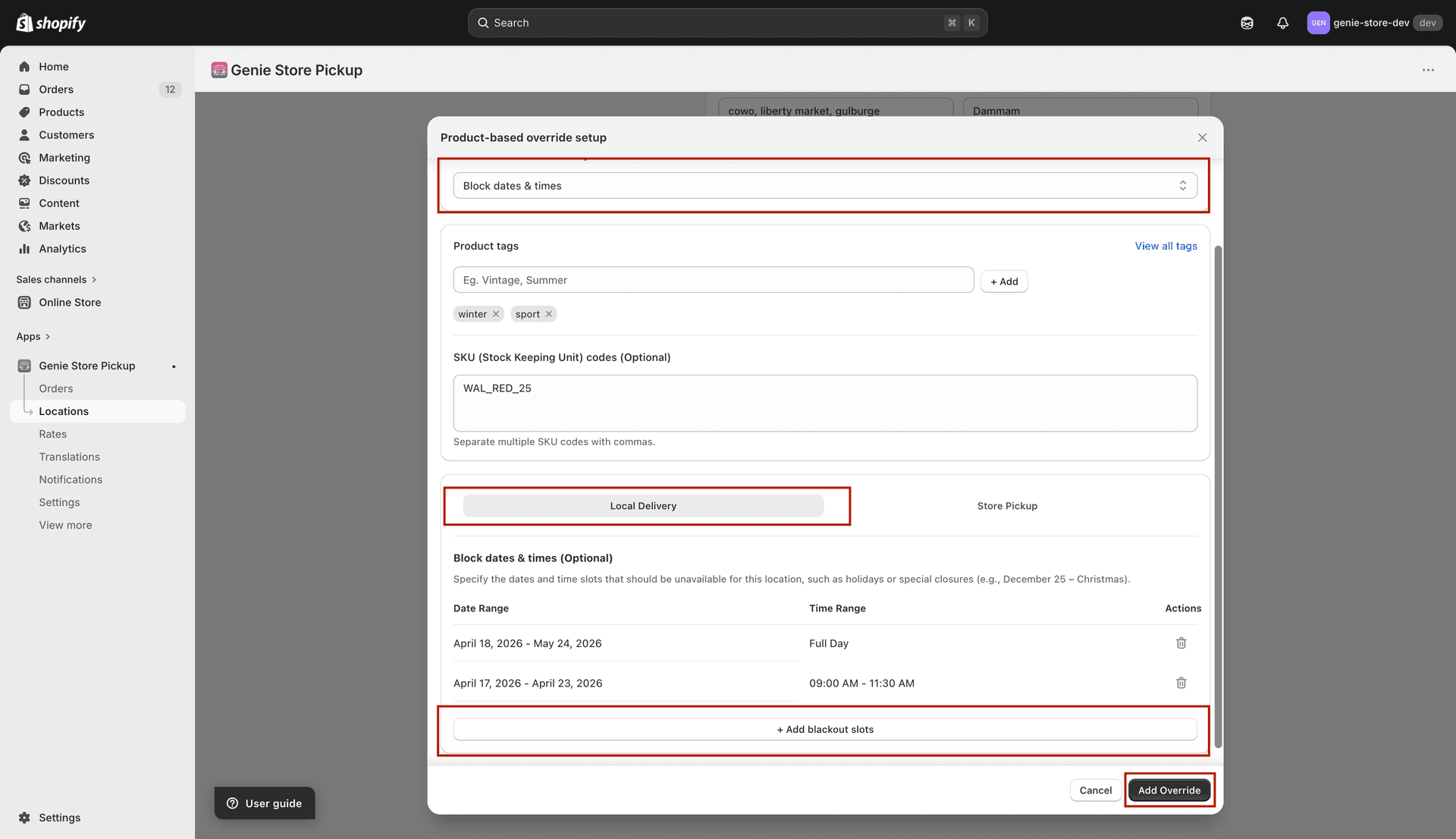The width and height of the screenshot is (1456, 839).
Task: Click the + Add blackout slots button
Action: (825, 730)
